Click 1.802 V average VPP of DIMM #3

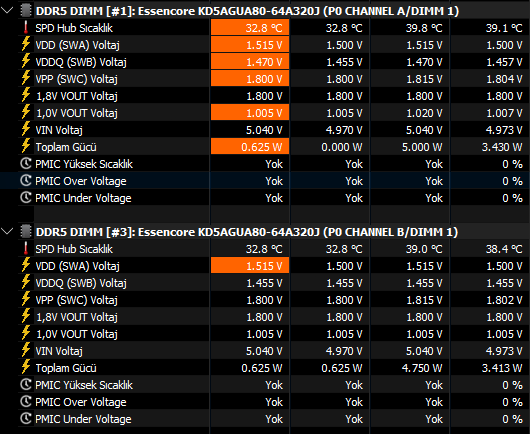504,300
